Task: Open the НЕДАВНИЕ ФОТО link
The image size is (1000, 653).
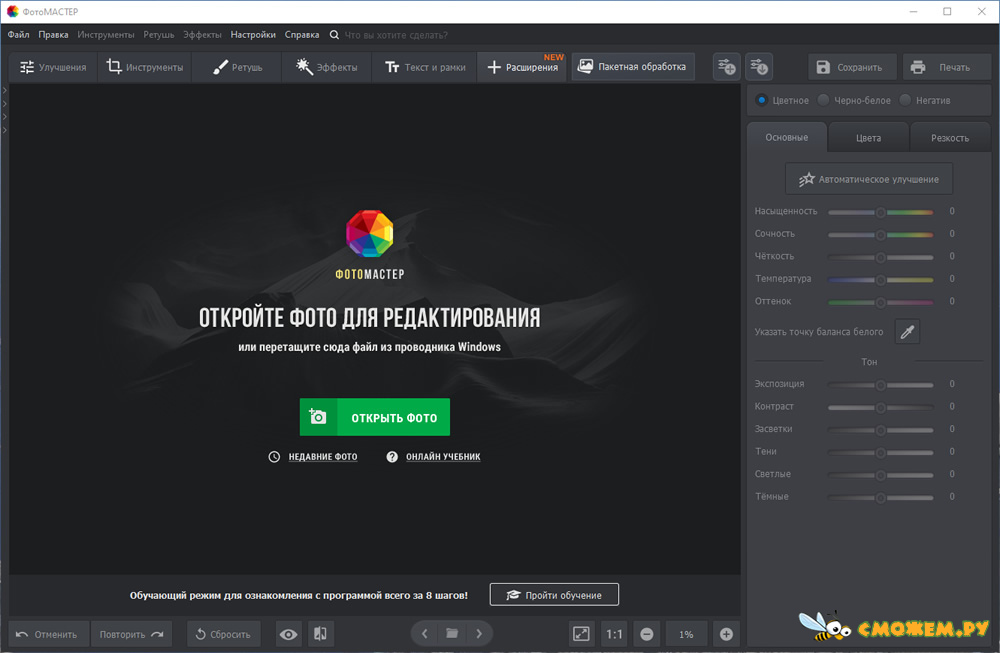Action: click(323, 457)
